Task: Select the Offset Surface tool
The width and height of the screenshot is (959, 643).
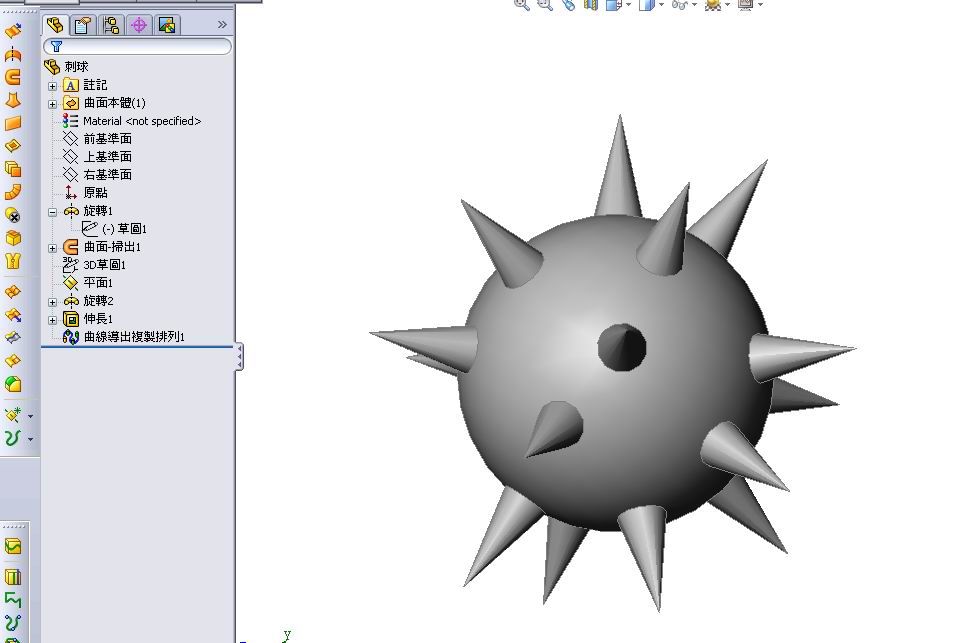Action: (x=13, y=146)
